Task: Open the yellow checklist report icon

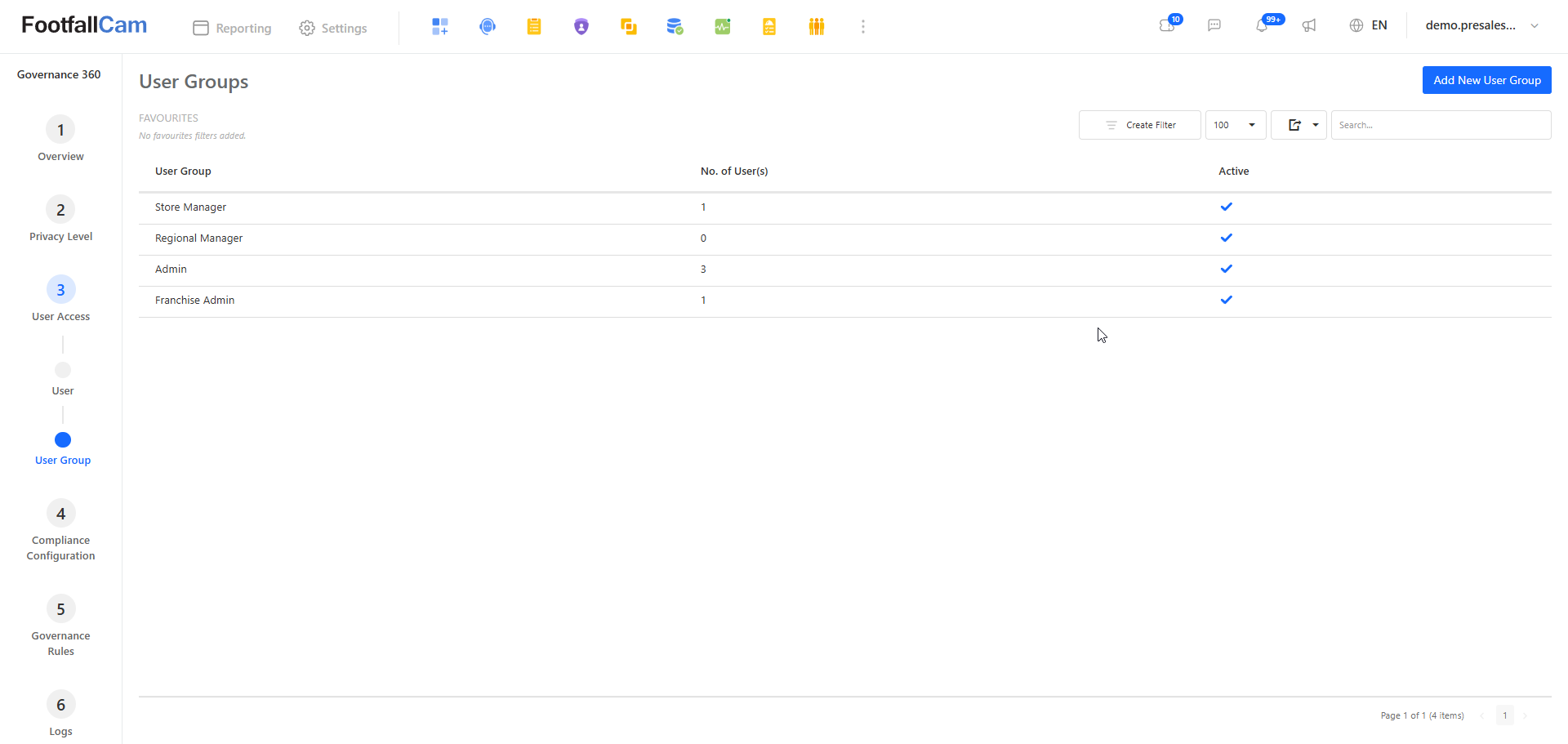Action: coord(769,27)
